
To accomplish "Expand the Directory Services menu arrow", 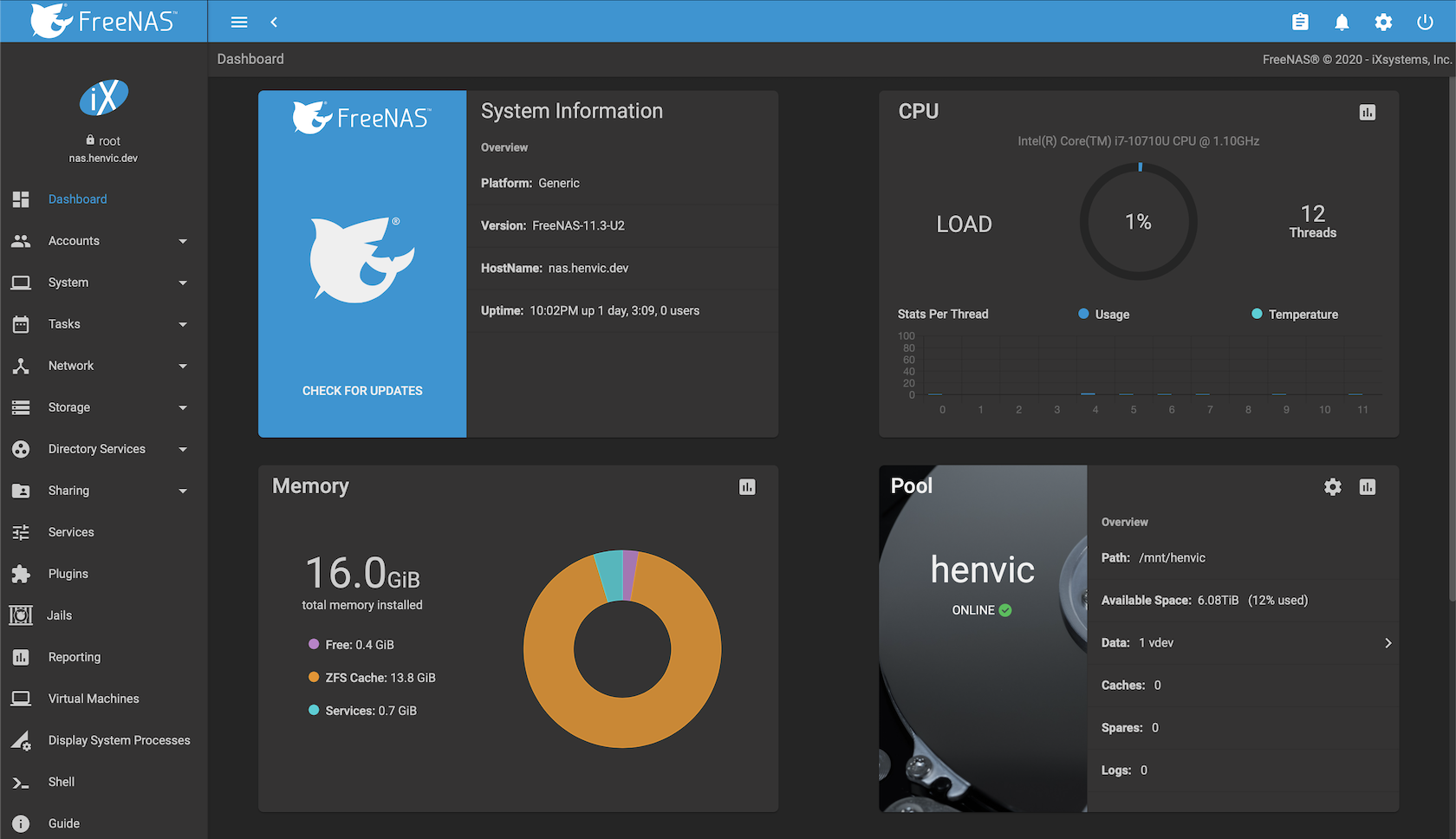I will [183, 449].
